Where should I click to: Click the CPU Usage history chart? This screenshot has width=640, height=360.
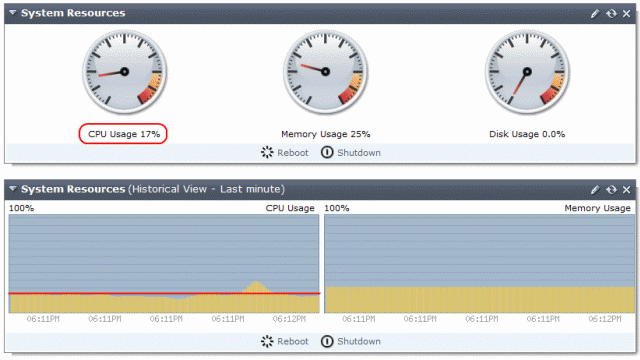click(x=164, y=264)
